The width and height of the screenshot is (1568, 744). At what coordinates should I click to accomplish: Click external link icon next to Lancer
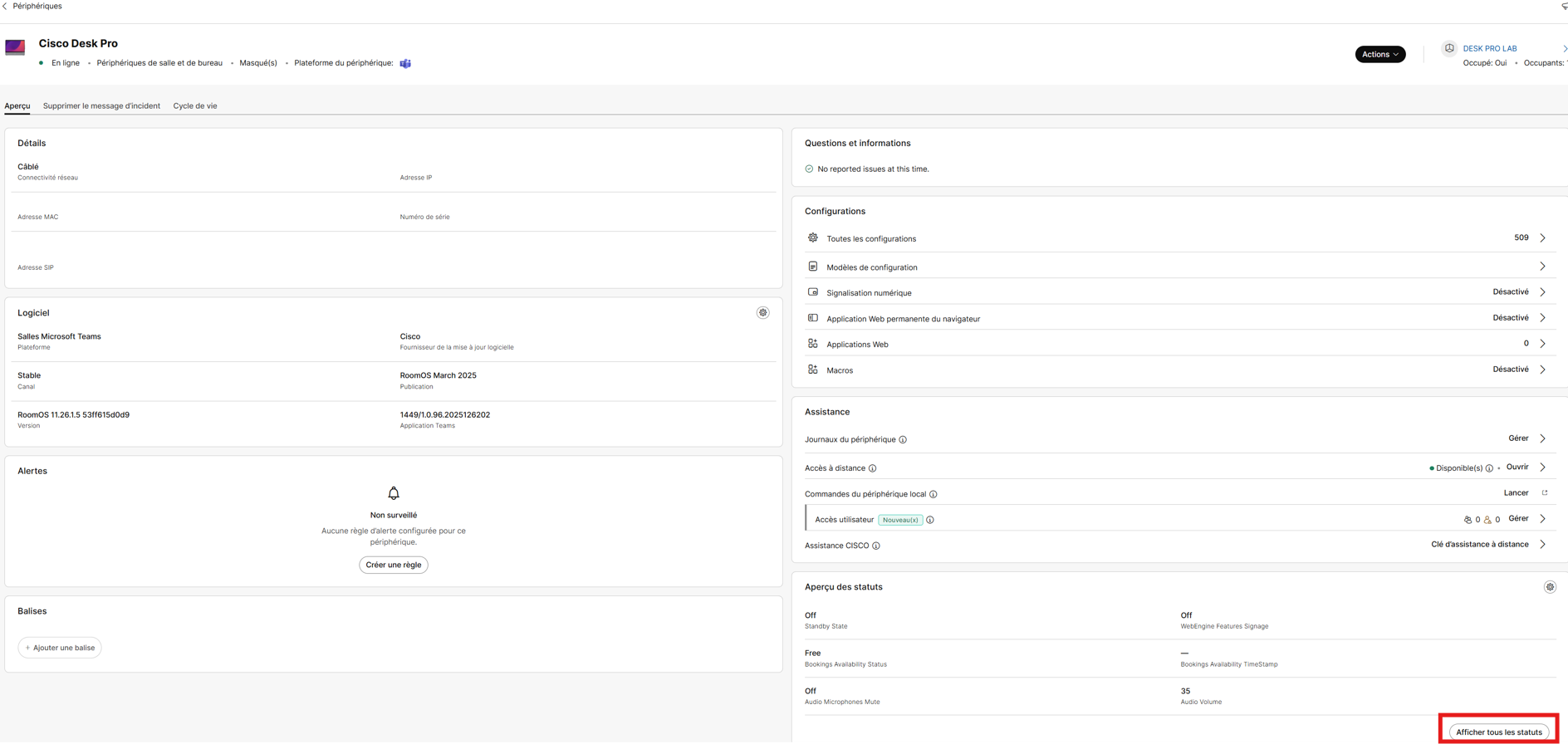[1545, 492]
